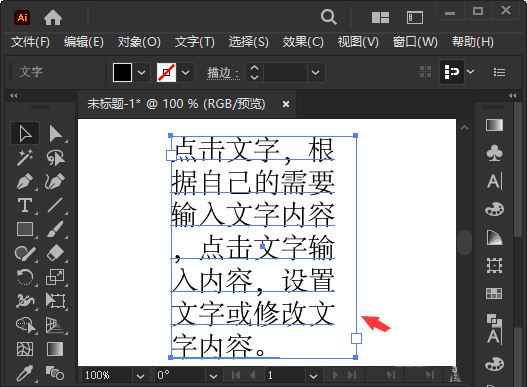Select the Curvature tool

(x=55, y=181)
